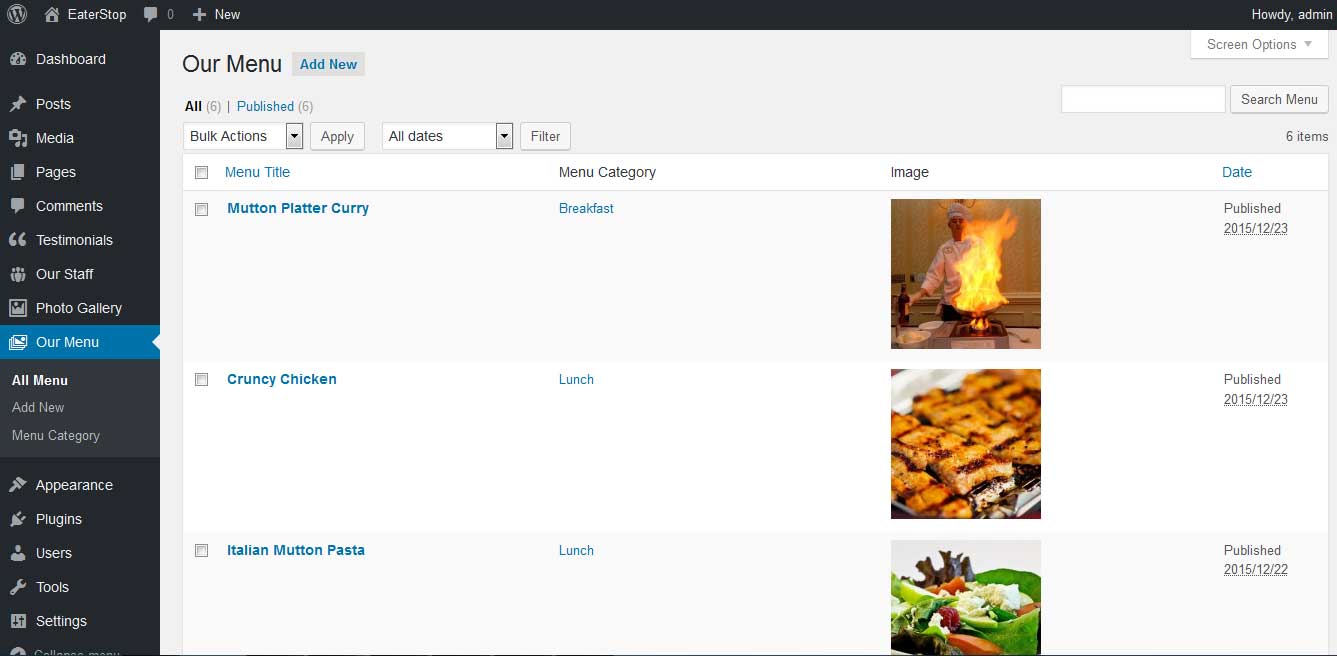Show Published items filter link

click(x=265, y=106)
